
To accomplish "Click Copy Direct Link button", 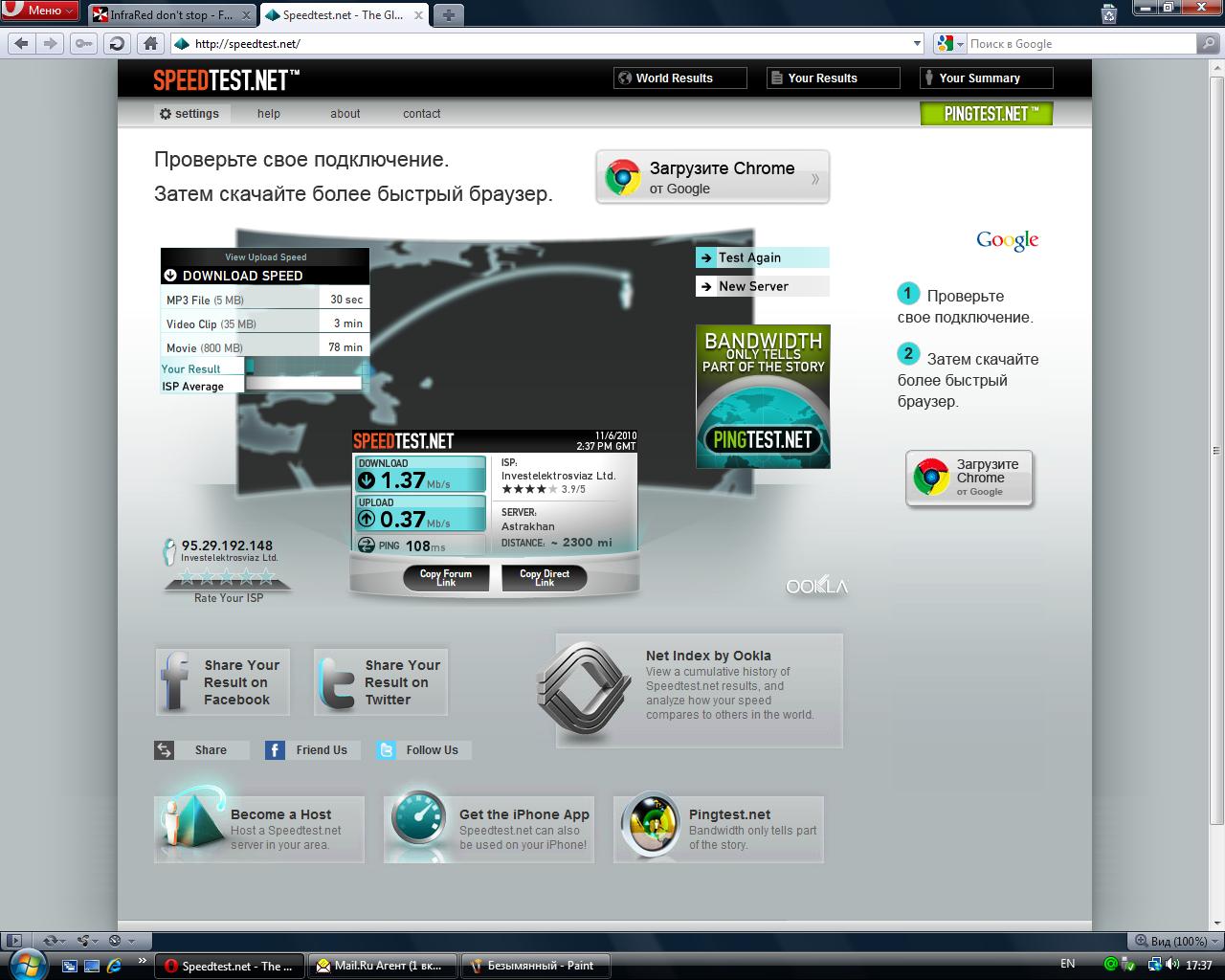I will pos(545,577).
